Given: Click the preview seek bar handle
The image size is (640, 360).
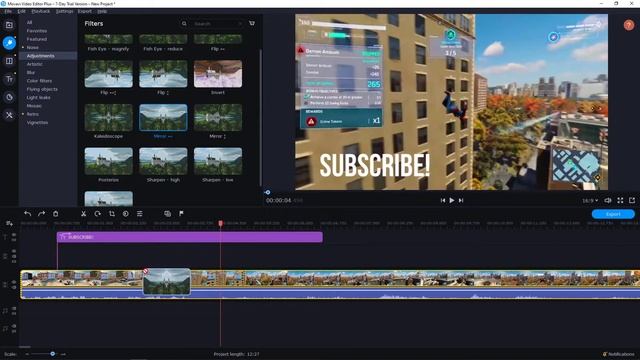Looking at the screenshot, I should 267,192.
